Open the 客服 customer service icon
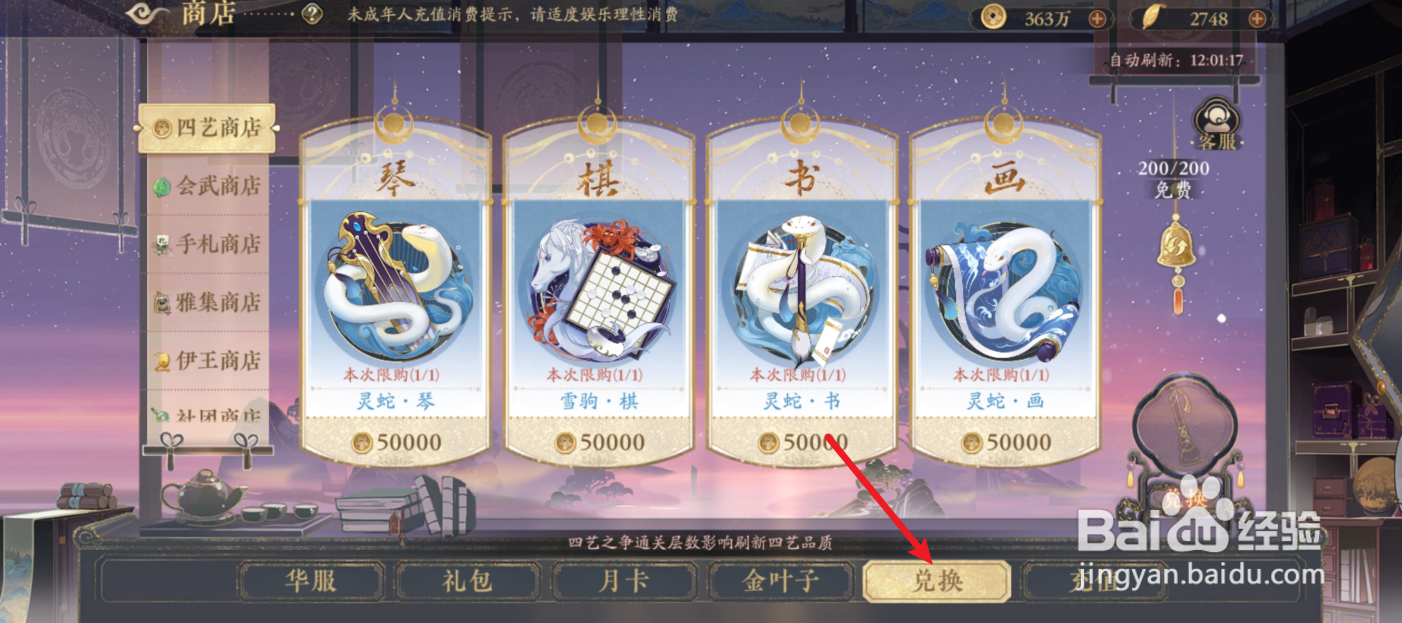1402x623 pixels. point(1217,125)
